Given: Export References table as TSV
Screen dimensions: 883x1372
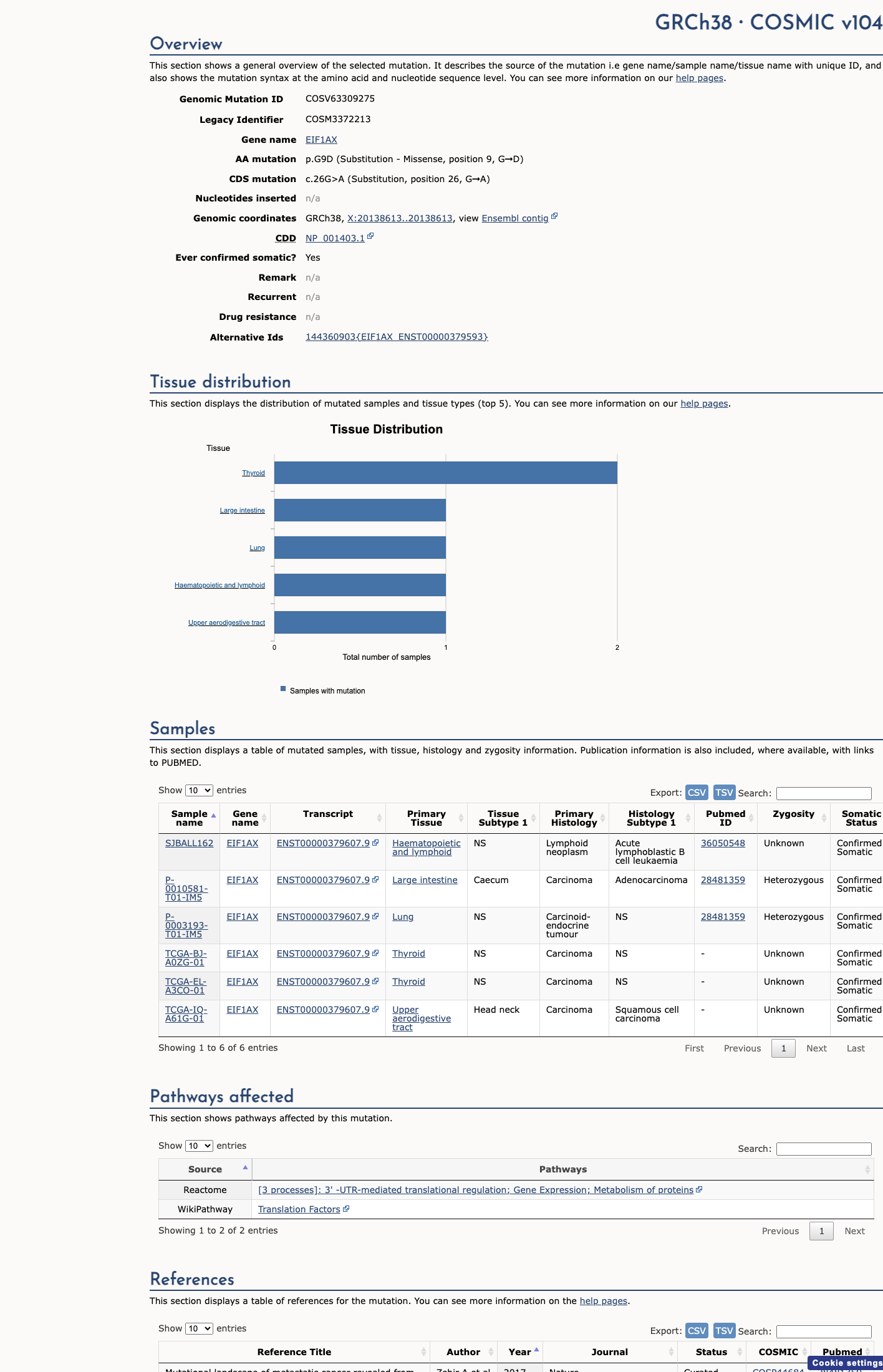Looking at the screenshot, I should [x=724, y=1330].
